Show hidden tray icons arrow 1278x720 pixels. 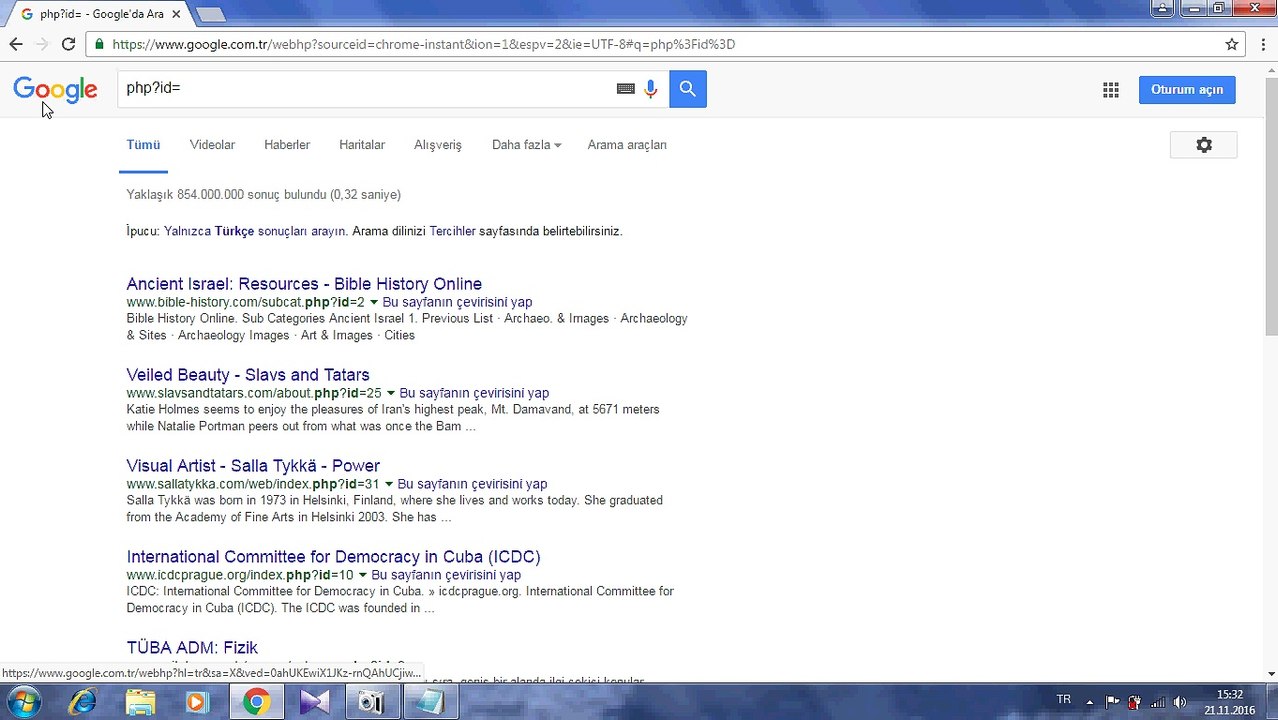click(1090, 702)
